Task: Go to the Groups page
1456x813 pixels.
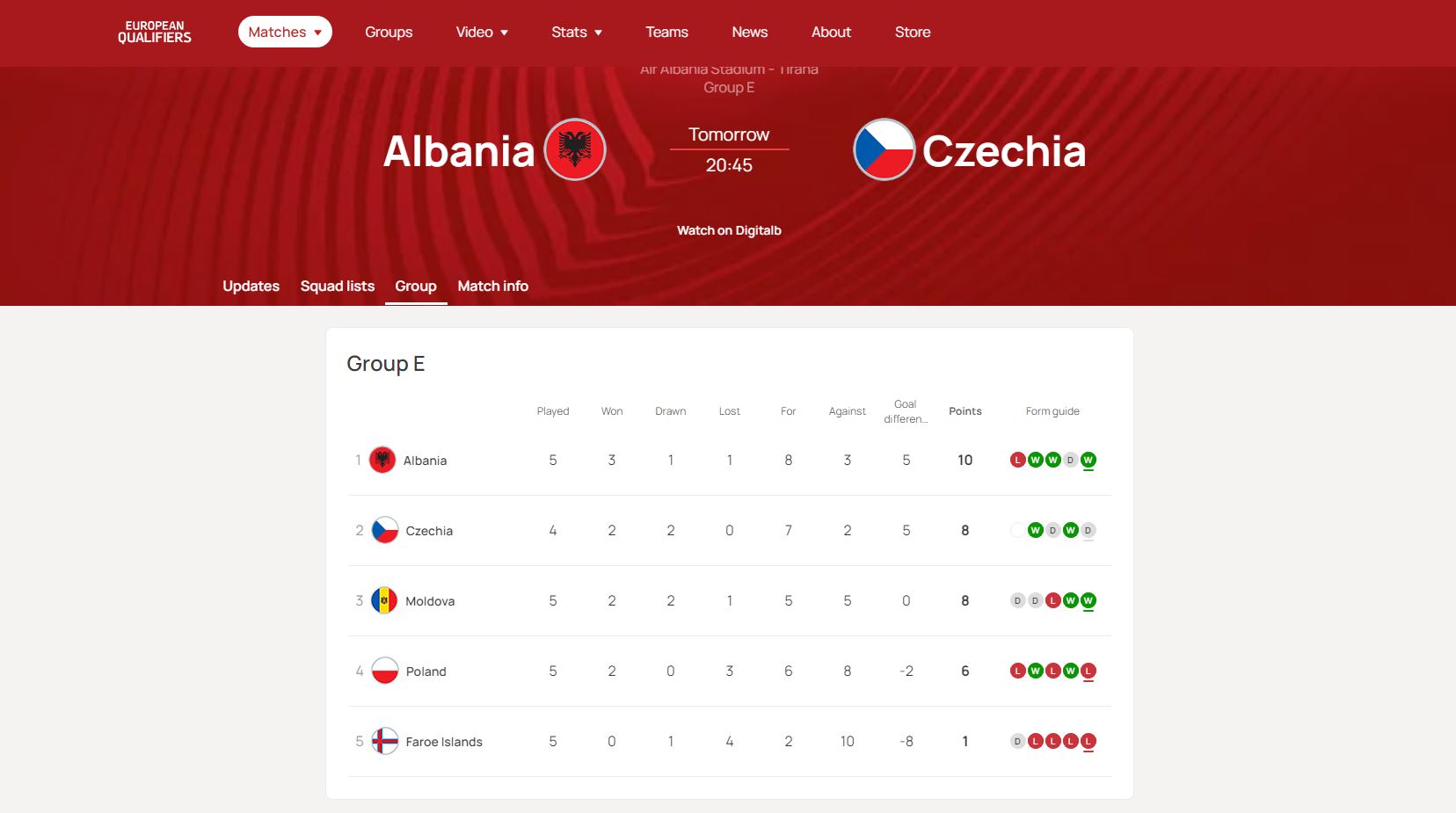Action: 389,33
